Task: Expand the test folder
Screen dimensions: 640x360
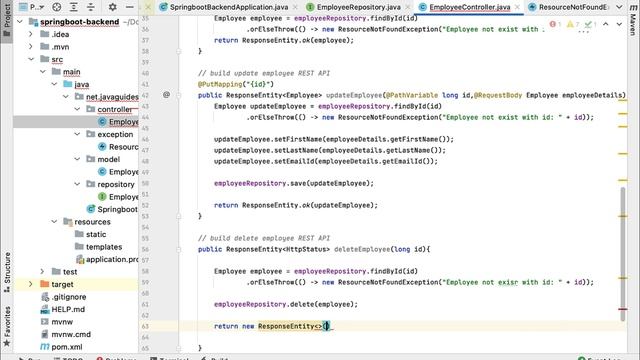Action: pos(42,272)
